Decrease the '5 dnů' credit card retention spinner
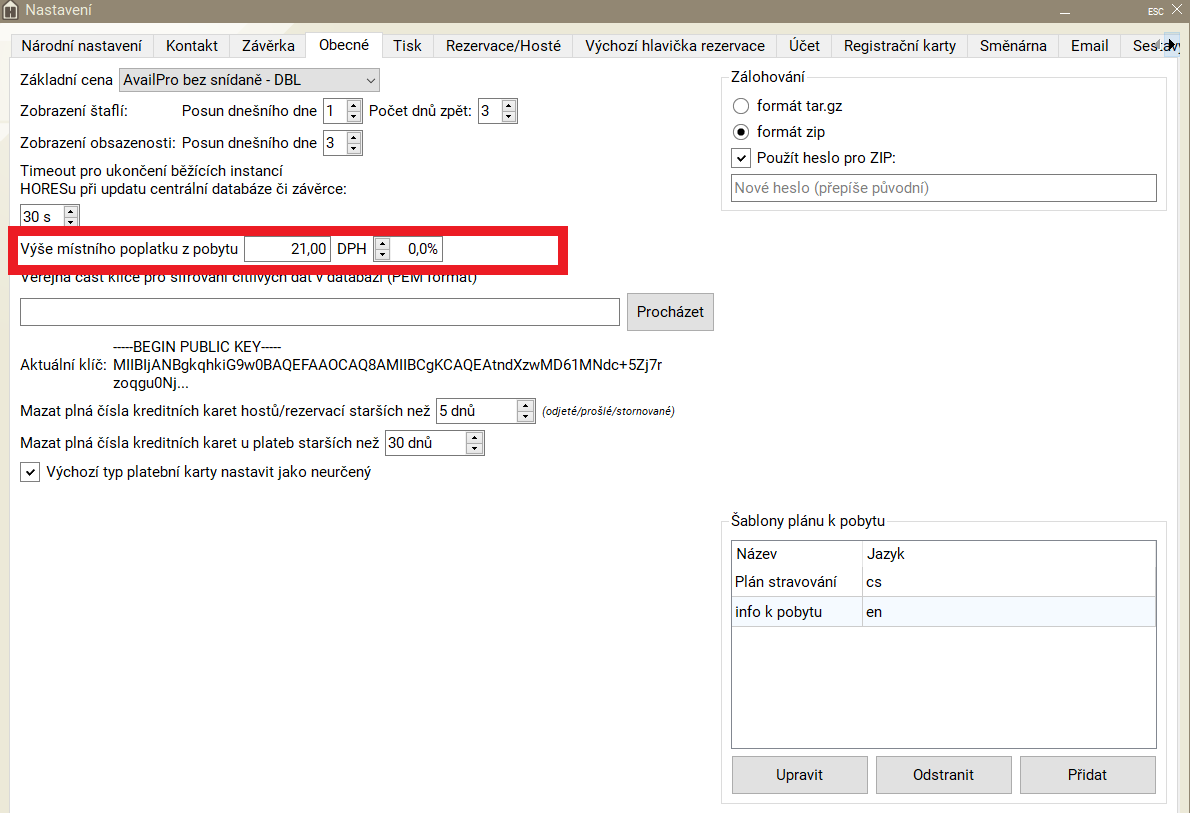Image resolution: width=1190 pixels, height=813 pixels. (x=526, y=417)
